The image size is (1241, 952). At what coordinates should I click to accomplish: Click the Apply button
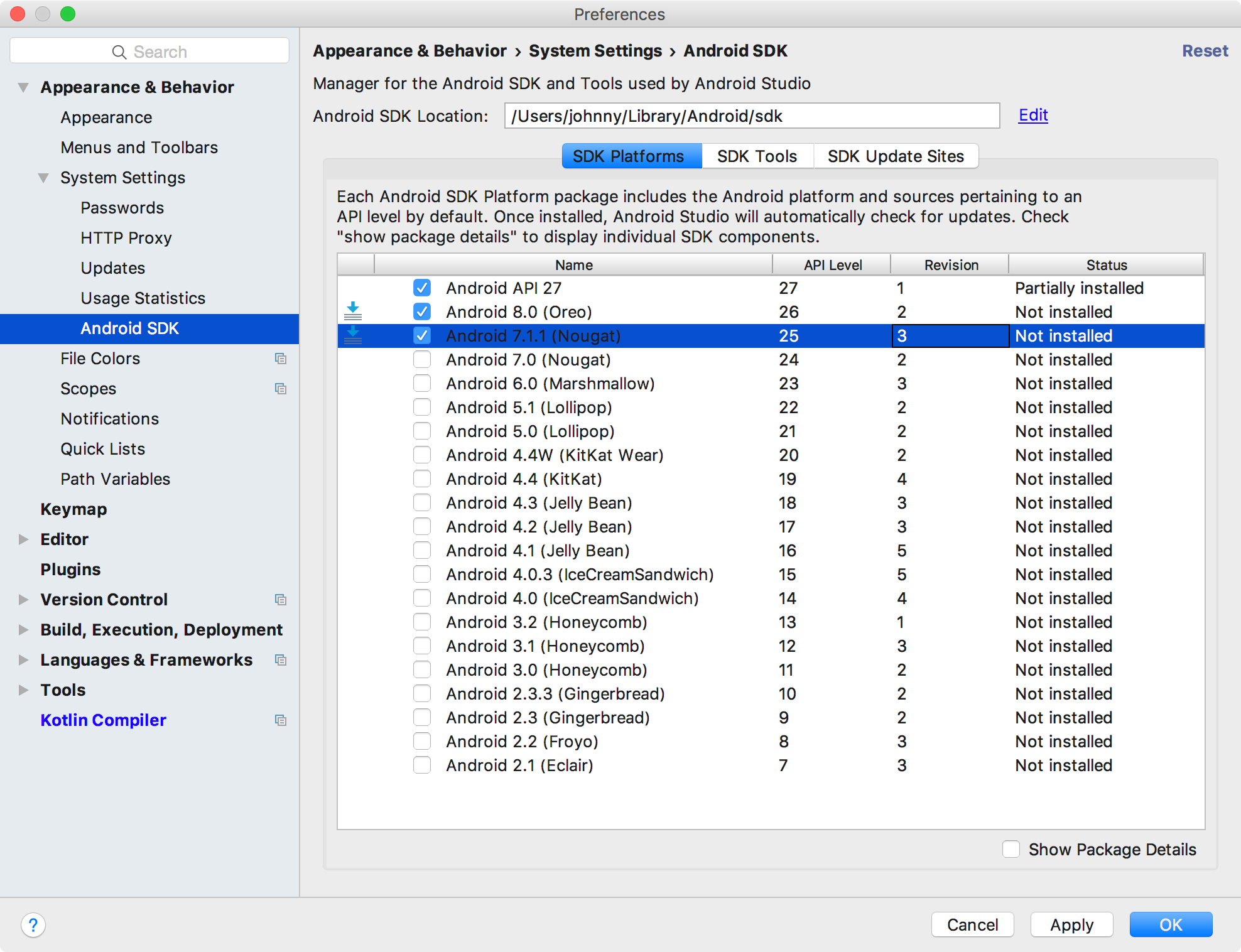(x=1071, y=924)
